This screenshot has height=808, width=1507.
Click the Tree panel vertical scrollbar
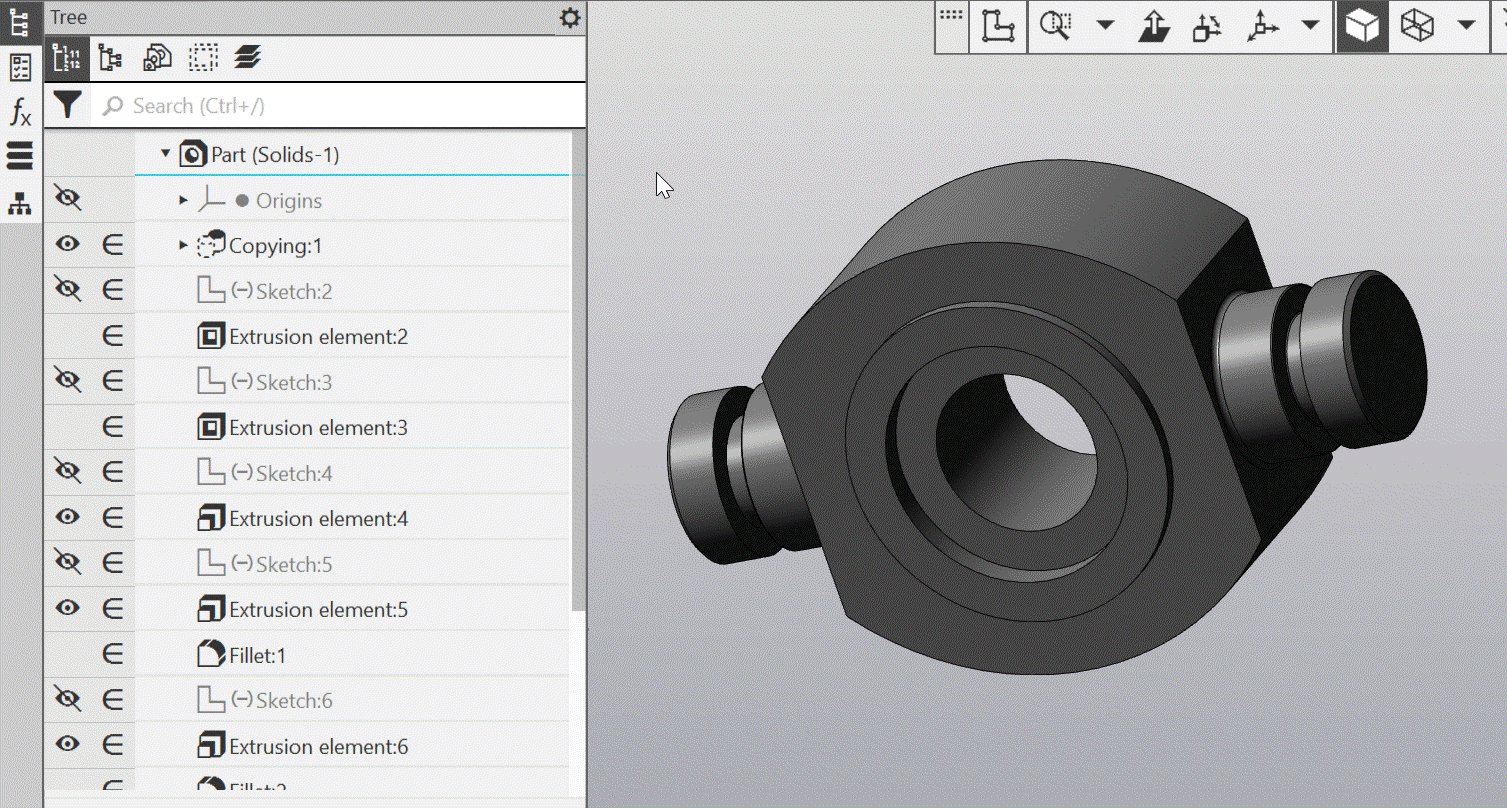click(577, 400)
